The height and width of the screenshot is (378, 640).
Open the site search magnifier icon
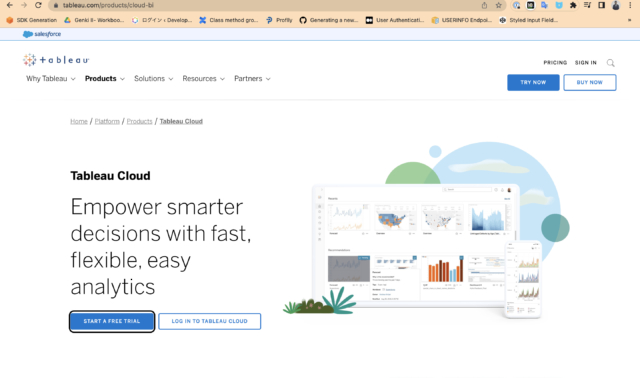click(610, 63)
